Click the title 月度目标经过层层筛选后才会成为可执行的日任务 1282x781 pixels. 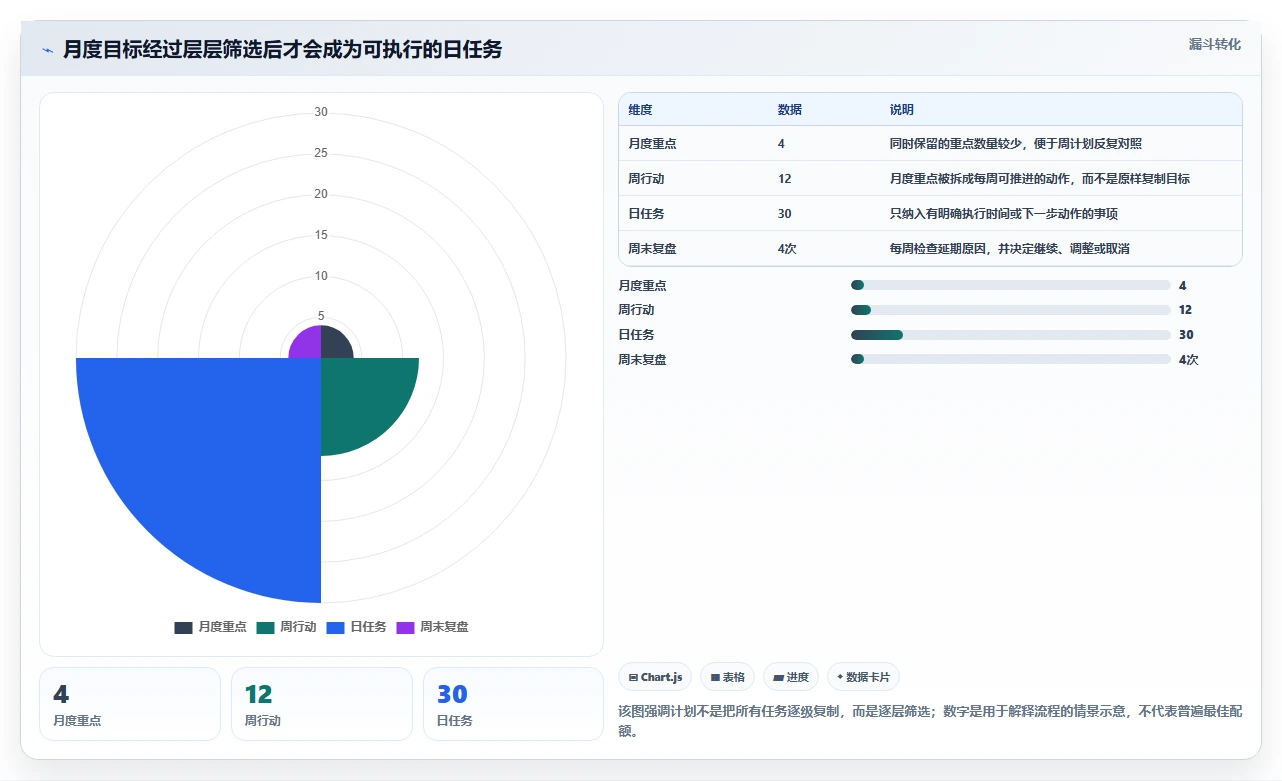[282, 49]
